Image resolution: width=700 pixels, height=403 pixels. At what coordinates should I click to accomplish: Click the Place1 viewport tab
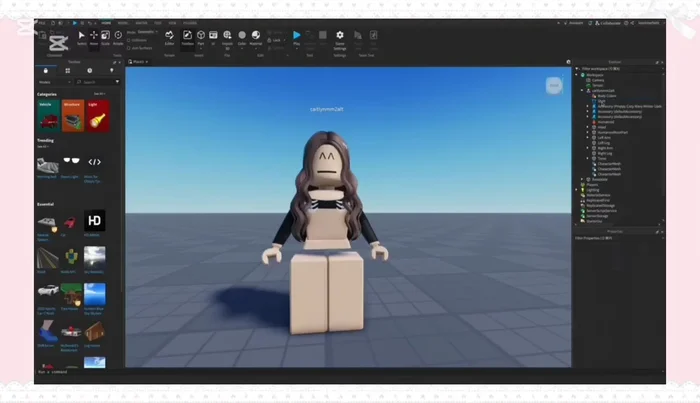coord(138,62)
